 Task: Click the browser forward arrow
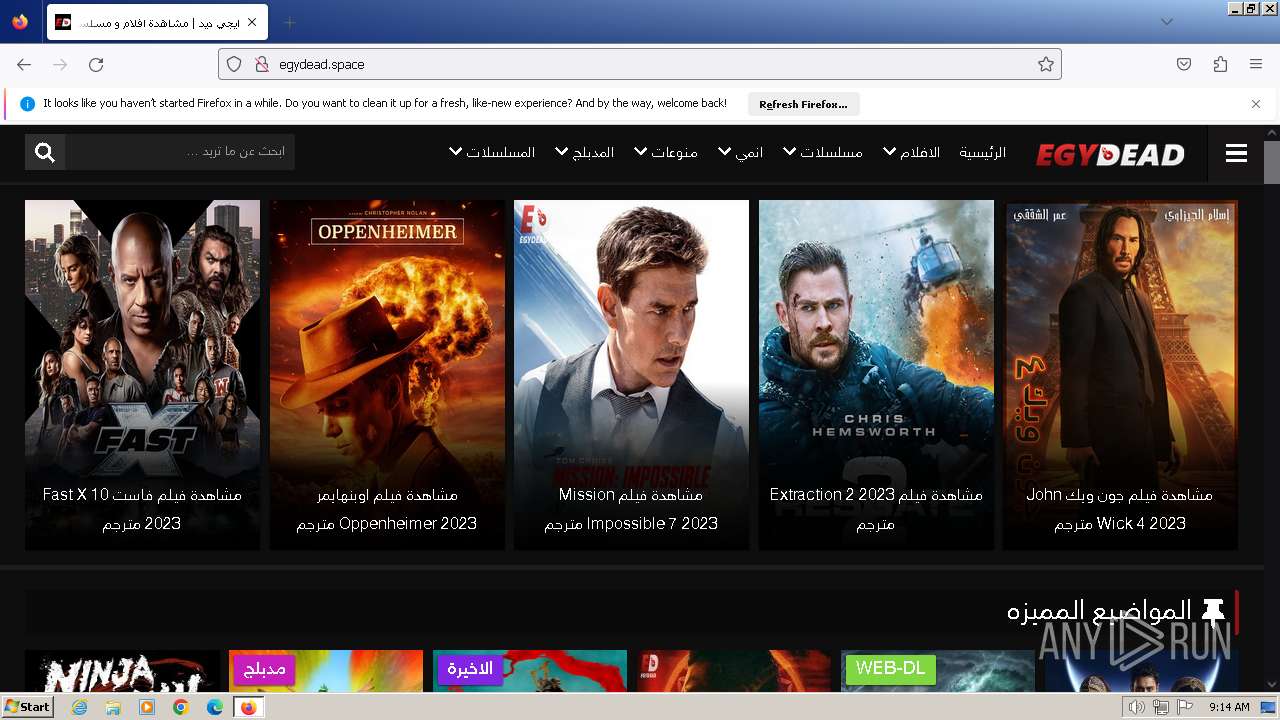click(x=60, y=64)
